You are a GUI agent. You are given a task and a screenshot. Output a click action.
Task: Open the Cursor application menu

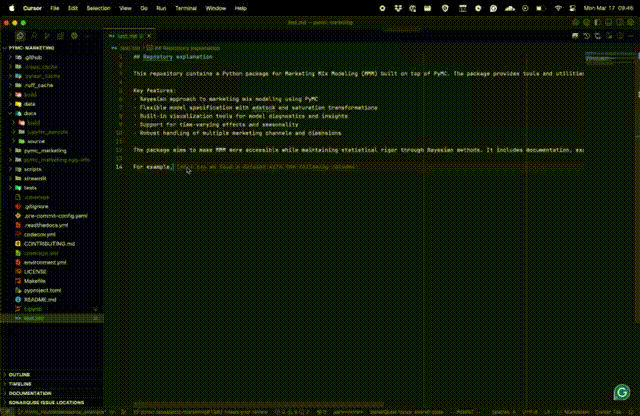[x=32, y=8]
